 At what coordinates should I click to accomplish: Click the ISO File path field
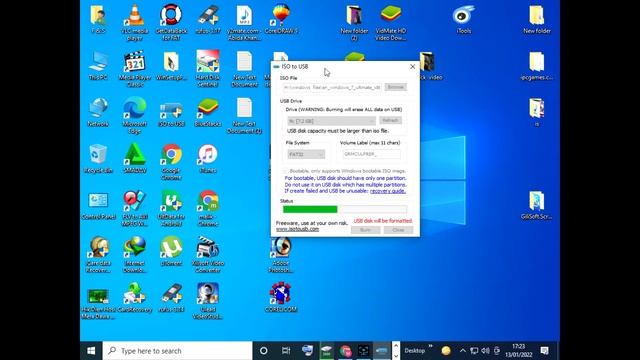click(x=332, y=87)
